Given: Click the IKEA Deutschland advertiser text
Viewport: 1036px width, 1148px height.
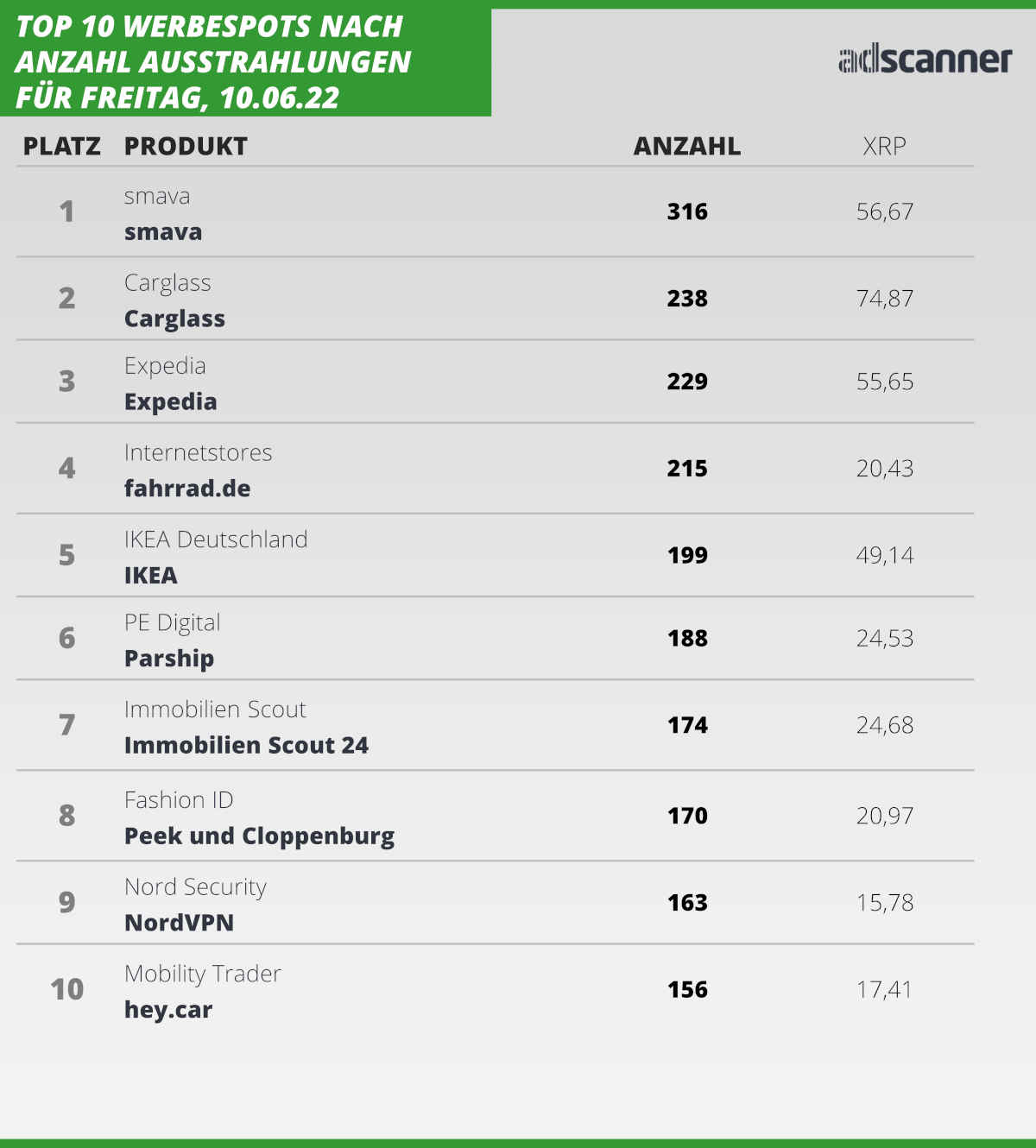Looking at the screenshot, I should (216, 539).
